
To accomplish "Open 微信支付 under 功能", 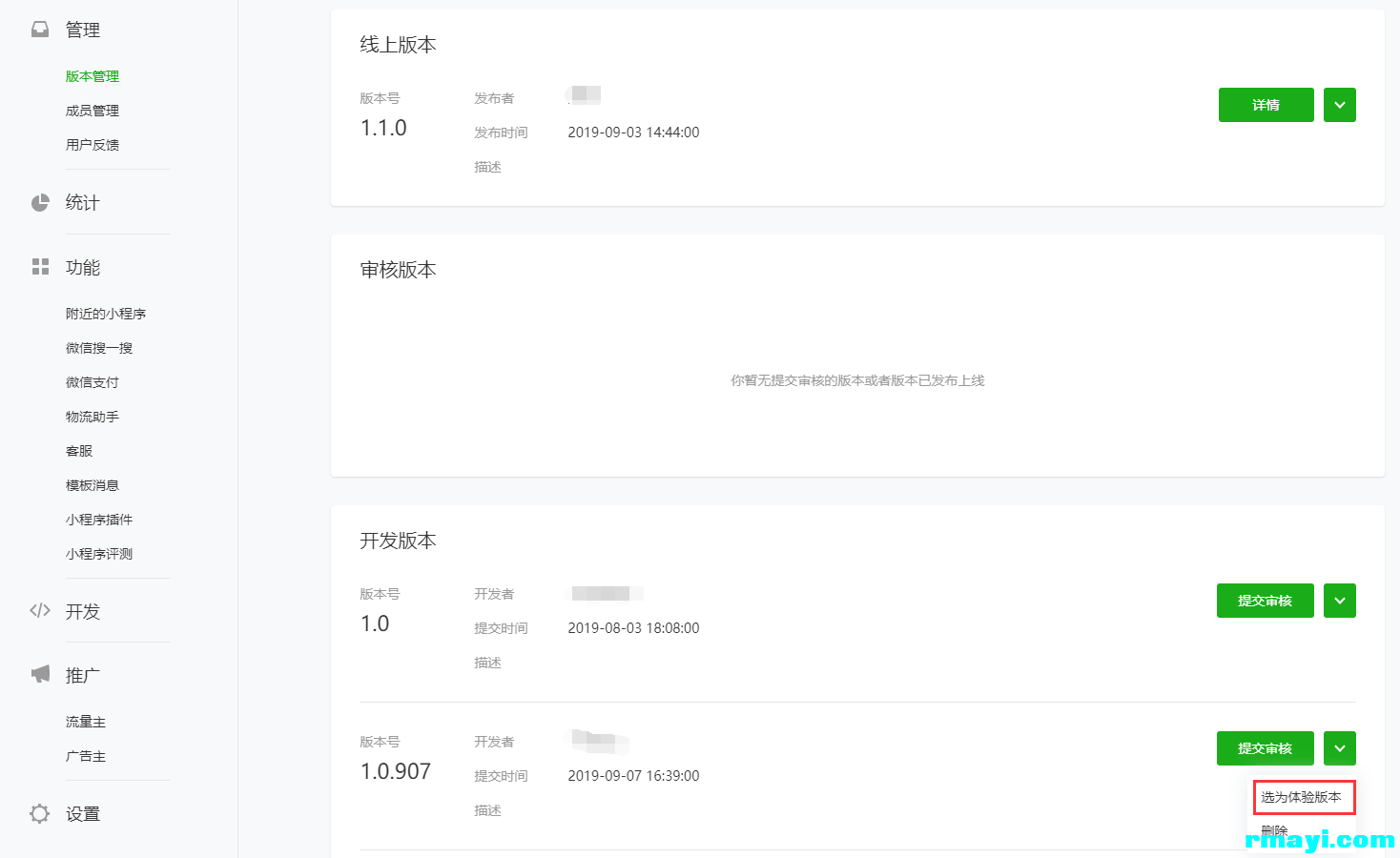I will (93, 382).
